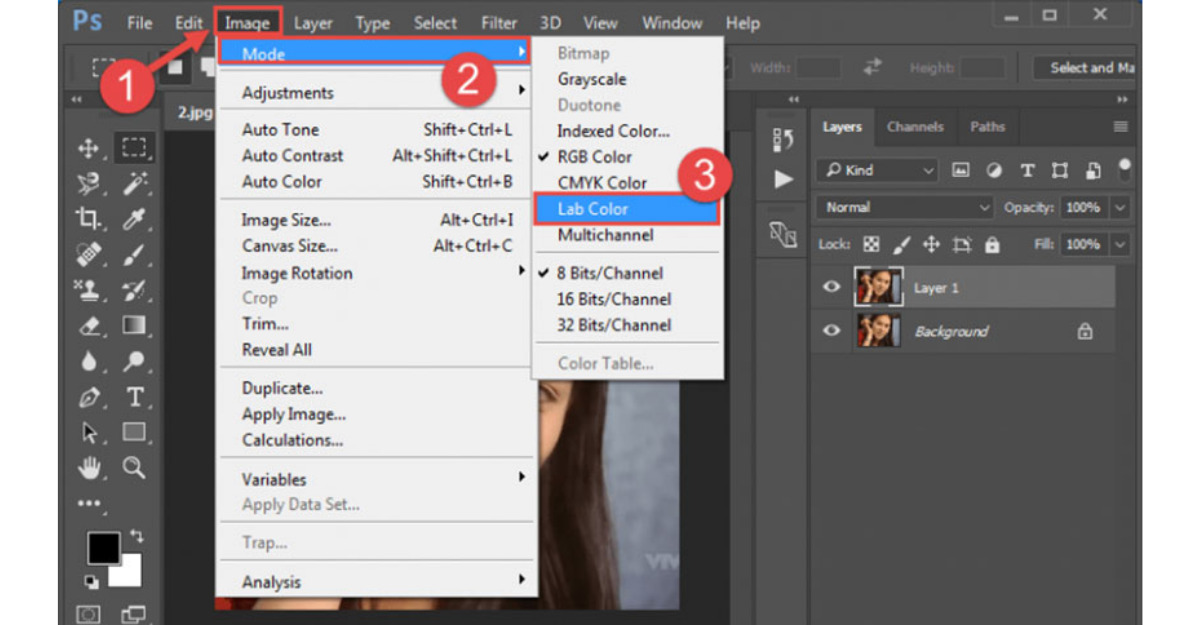Open the History panel icon
The width and height of the screenshot is (1200, 625).
784,141
